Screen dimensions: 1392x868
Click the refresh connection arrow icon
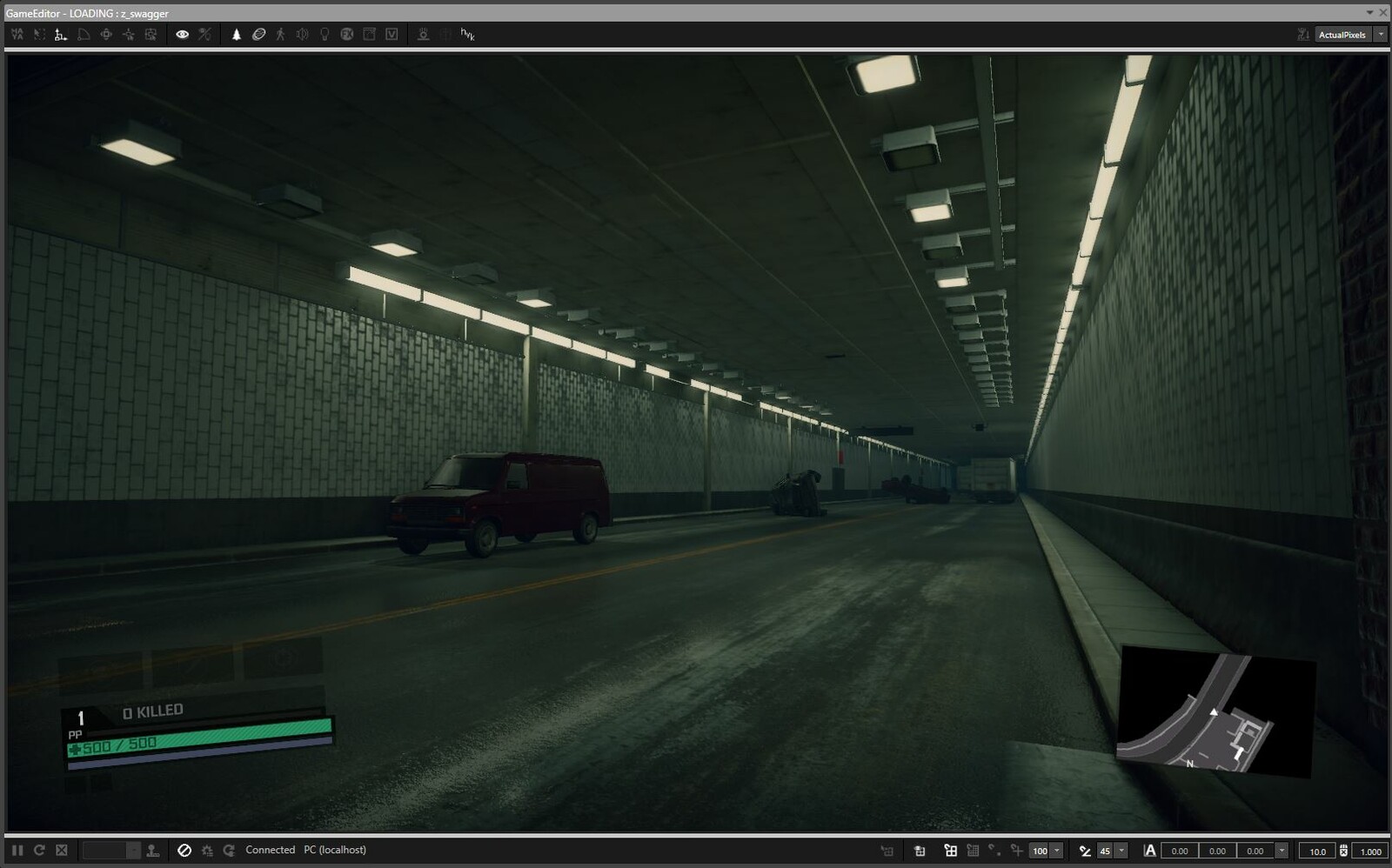point(229,851)
